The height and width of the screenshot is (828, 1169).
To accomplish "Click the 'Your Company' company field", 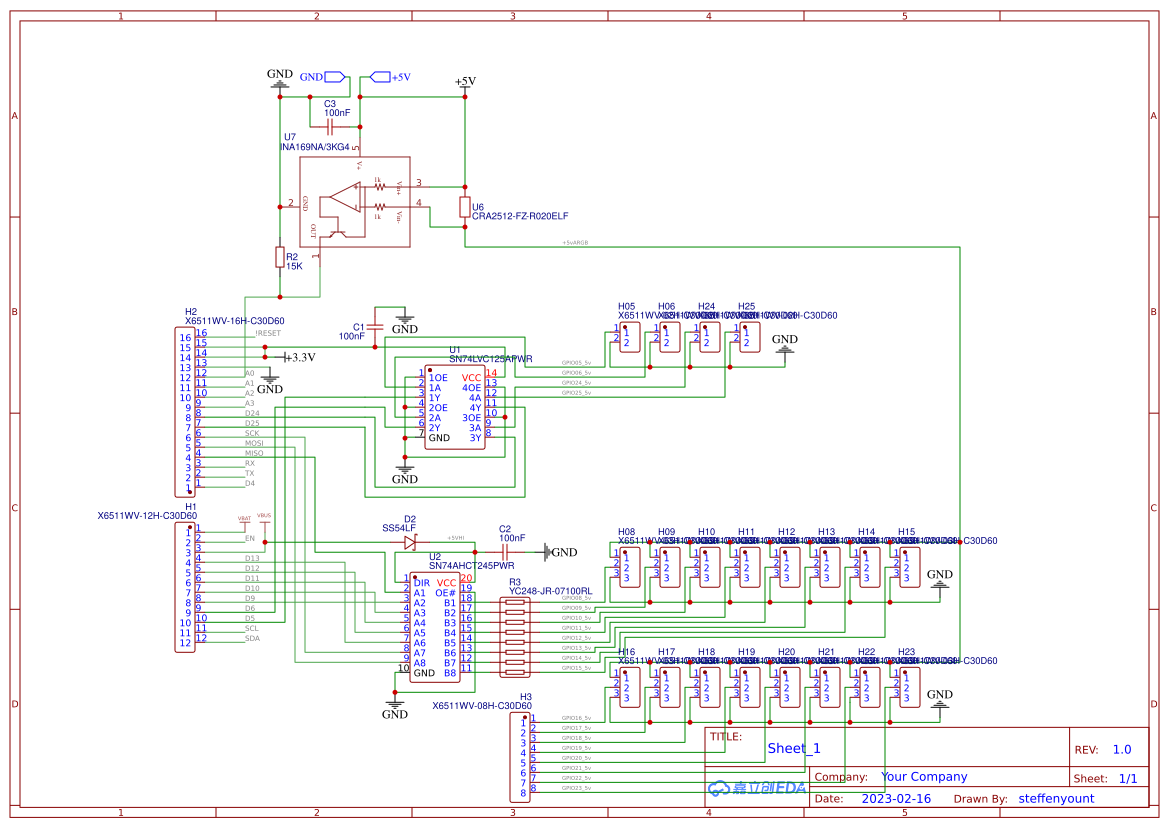I will point(924,777).
